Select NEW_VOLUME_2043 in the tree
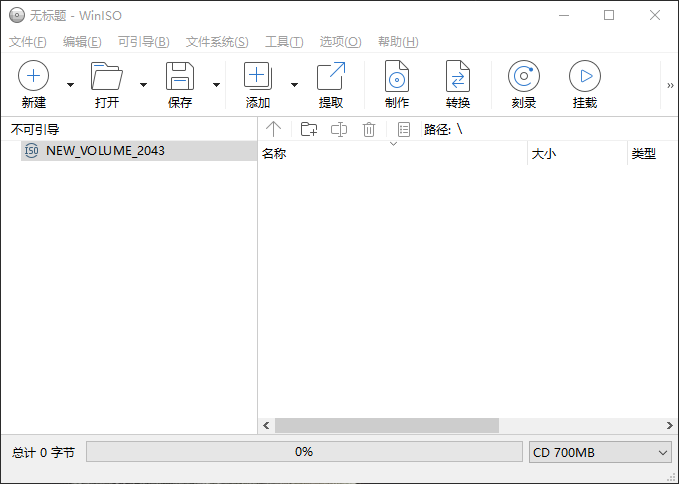 point(139,151)
